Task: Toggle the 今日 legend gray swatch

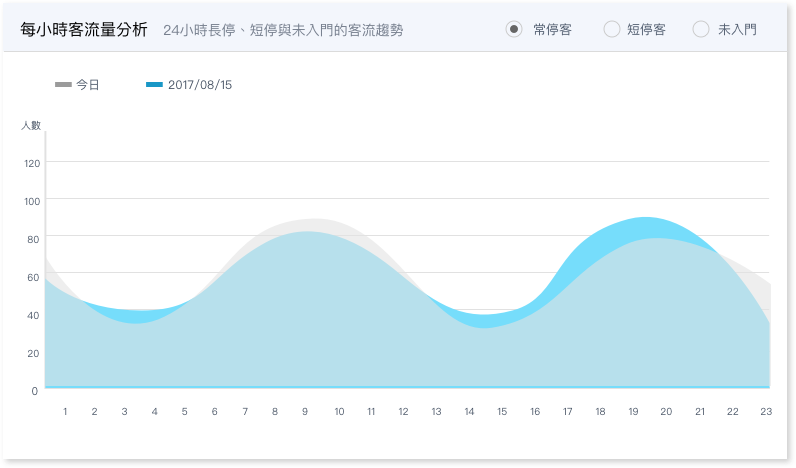Action: (63, 85)
